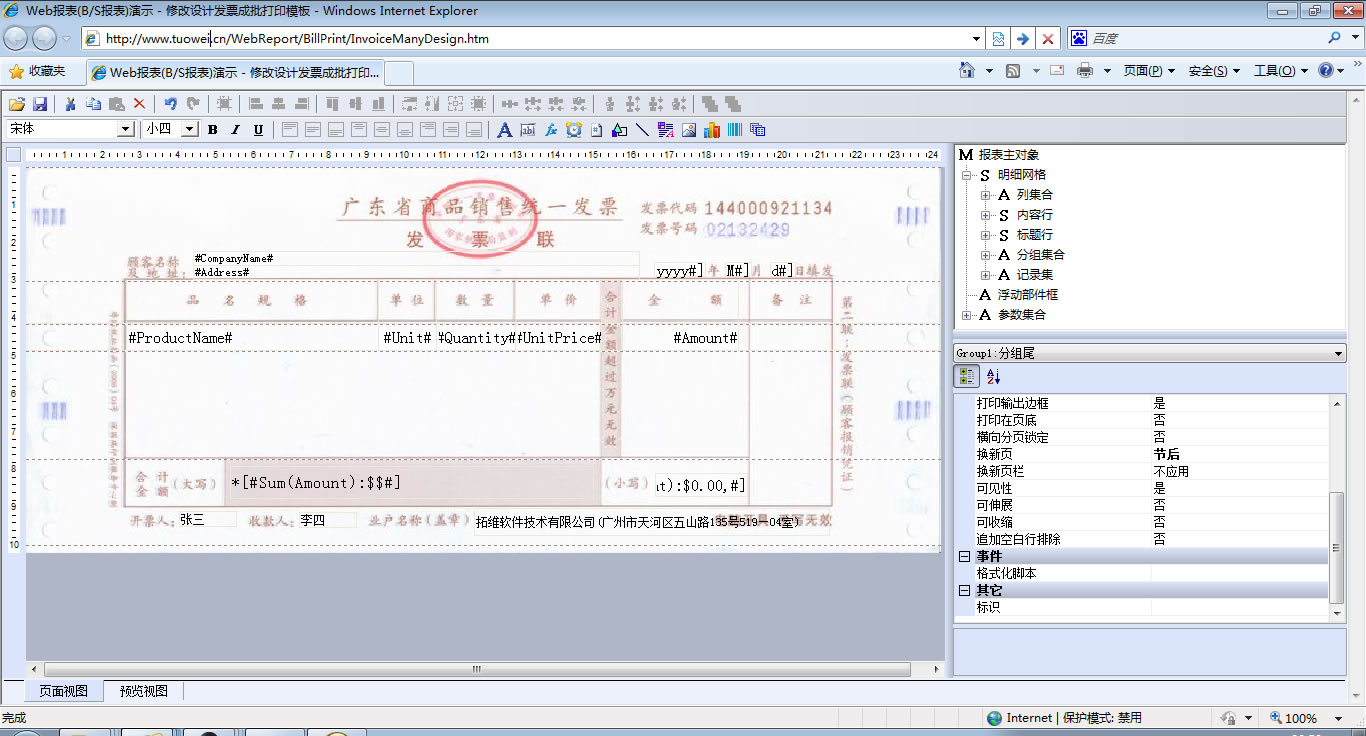Click the red X Delete icon

(139, 104)
